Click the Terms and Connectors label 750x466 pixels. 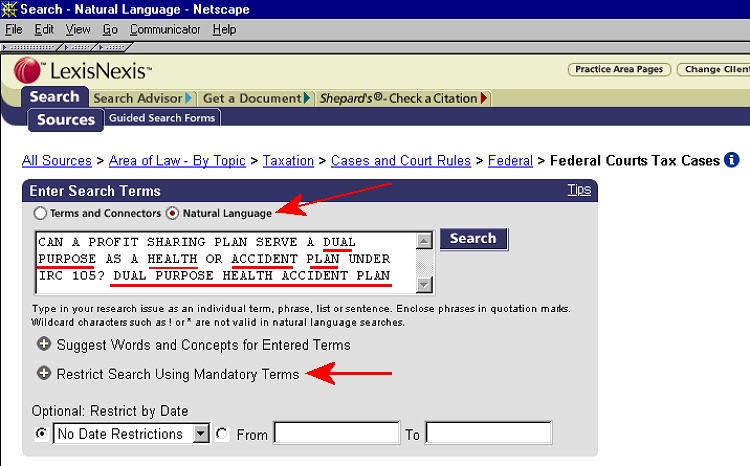pyautogui.click(x=105, y=213)
